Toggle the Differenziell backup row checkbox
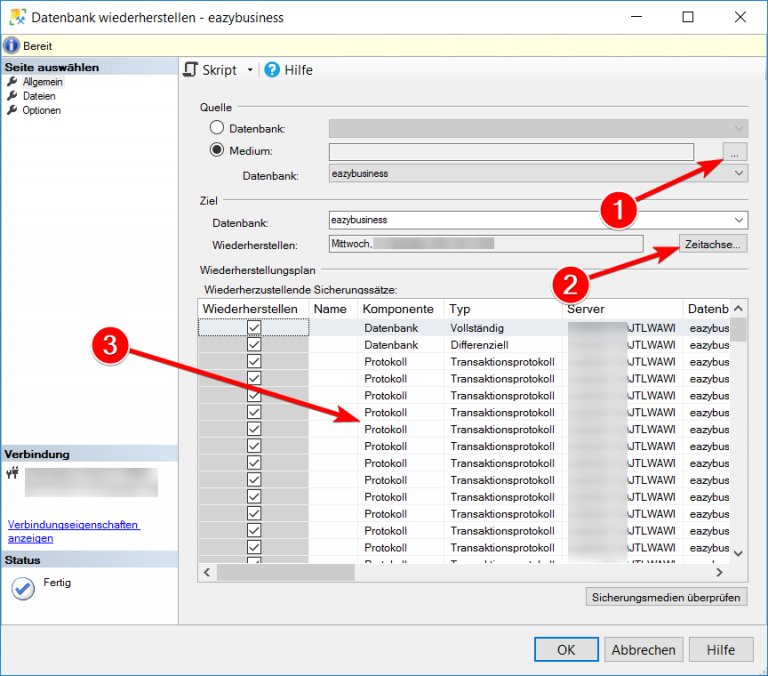Screen dimensions: 768x676 pos(254,344)
